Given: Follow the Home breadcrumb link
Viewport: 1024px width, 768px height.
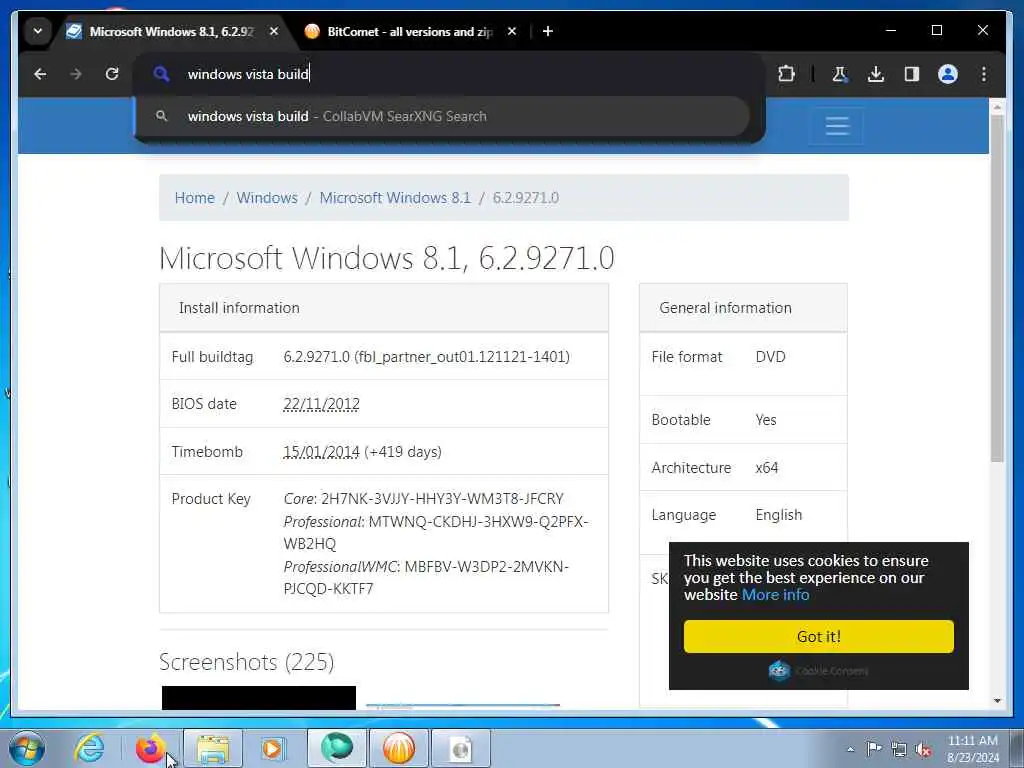Looking at the screenshot, I should coord(195,198).
